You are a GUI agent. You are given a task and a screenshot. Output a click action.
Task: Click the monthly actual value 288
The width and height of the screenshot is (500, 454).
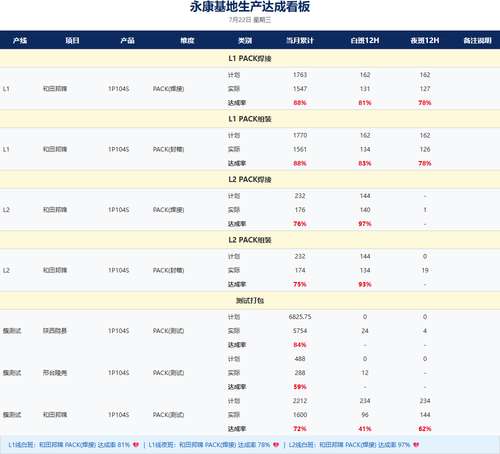tap(300, 373)
